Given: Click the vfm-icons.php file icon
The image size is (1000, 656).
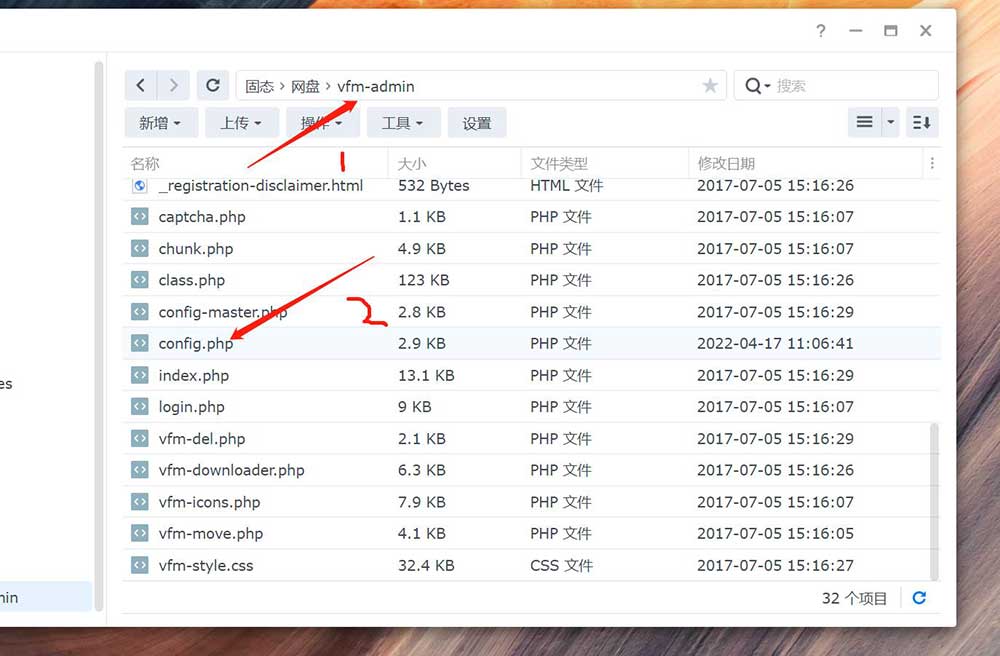Looking at the screenshot, I should point(140,502).
